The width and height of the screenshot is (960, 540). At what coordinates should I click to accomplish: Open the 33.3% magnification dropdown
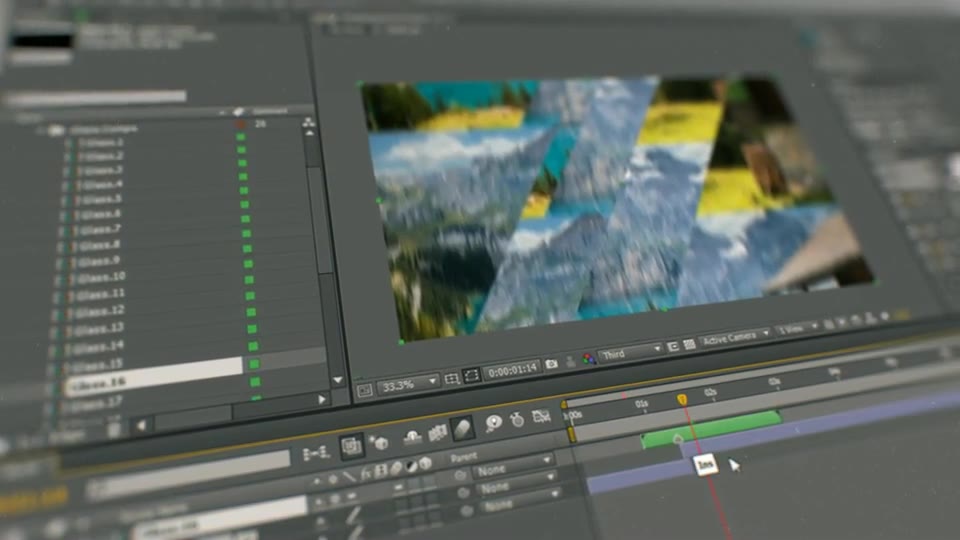(x=408, y=385)
